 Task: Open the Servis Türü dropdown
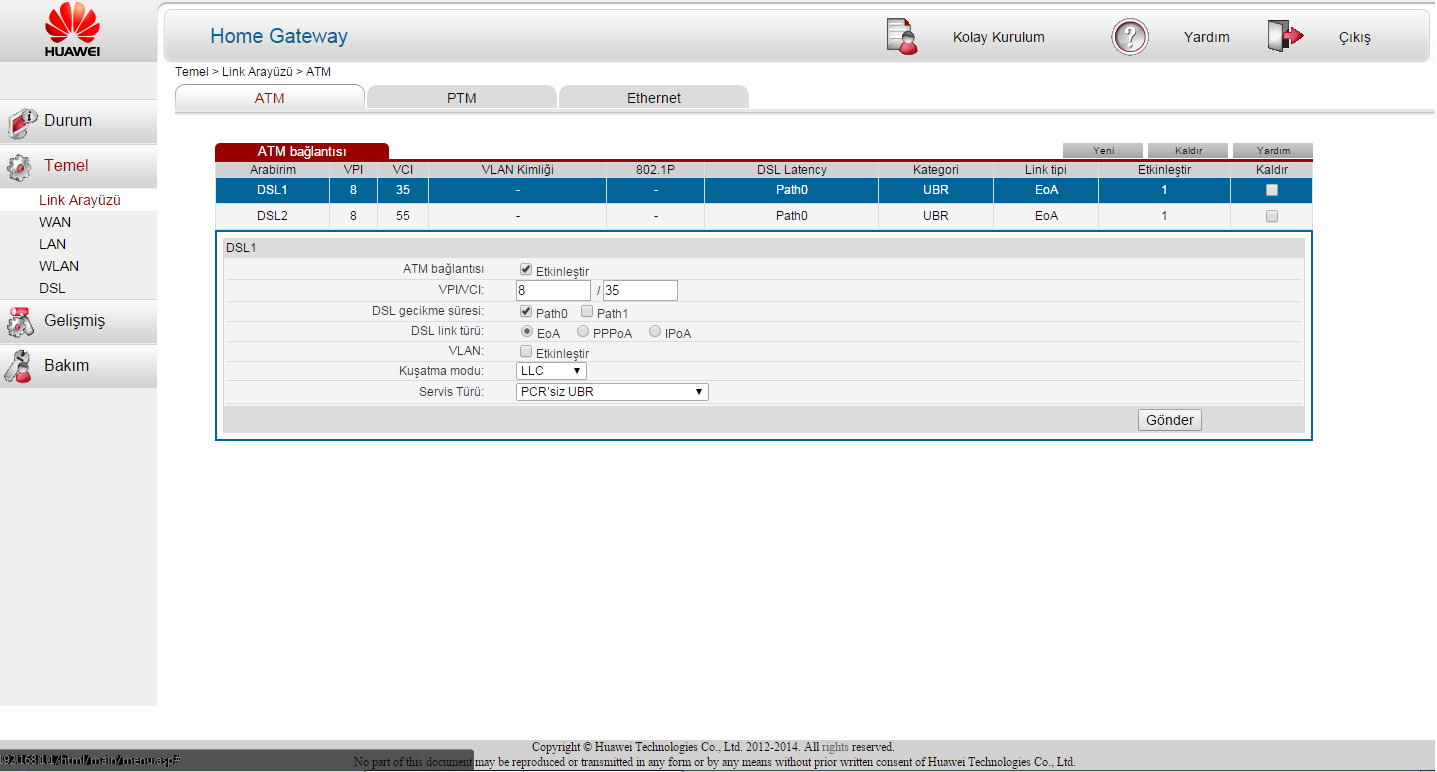(612, 392)
